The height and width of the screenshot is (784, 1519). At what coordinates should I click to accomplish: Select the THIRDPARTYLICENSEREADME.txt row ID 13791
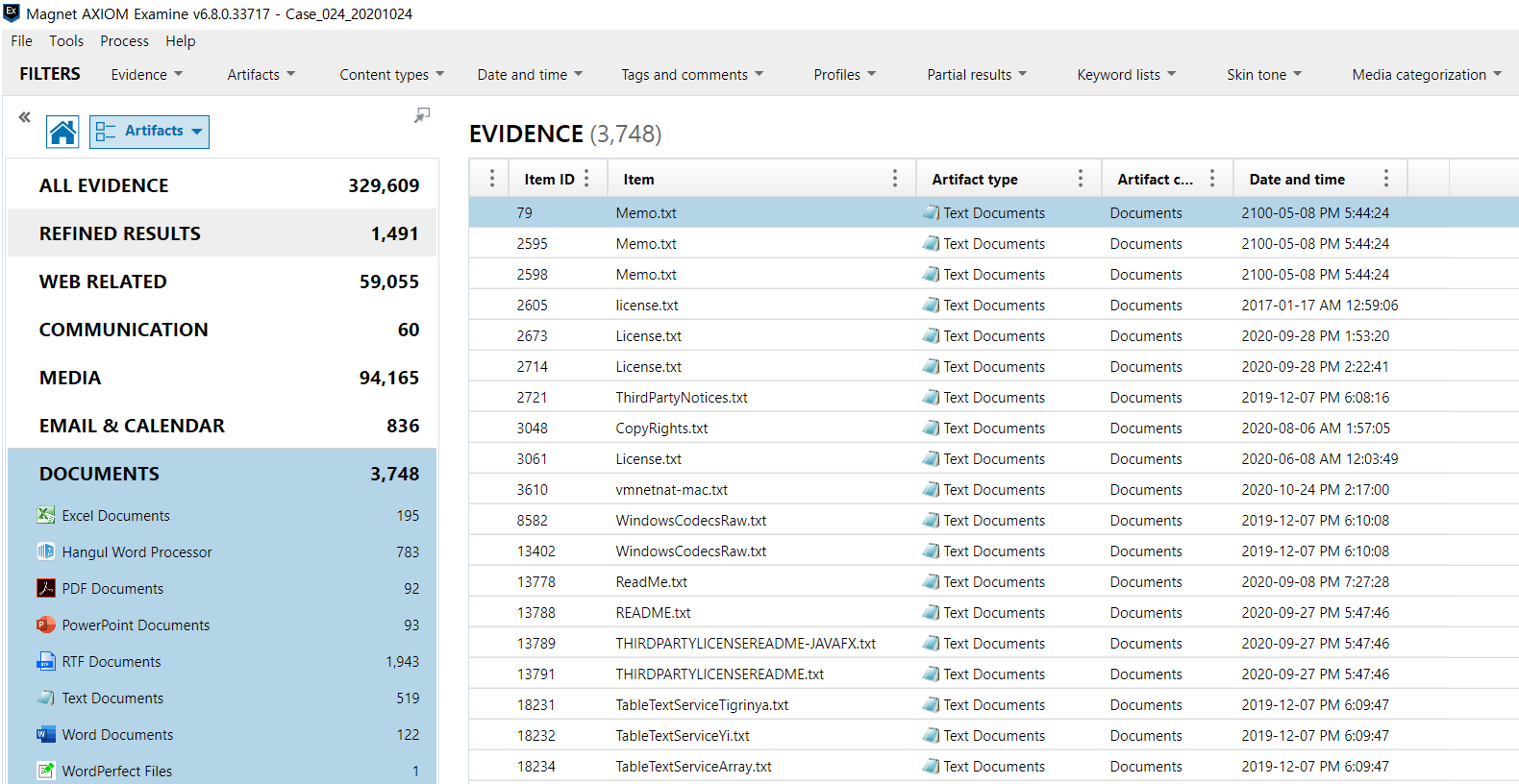994,674
